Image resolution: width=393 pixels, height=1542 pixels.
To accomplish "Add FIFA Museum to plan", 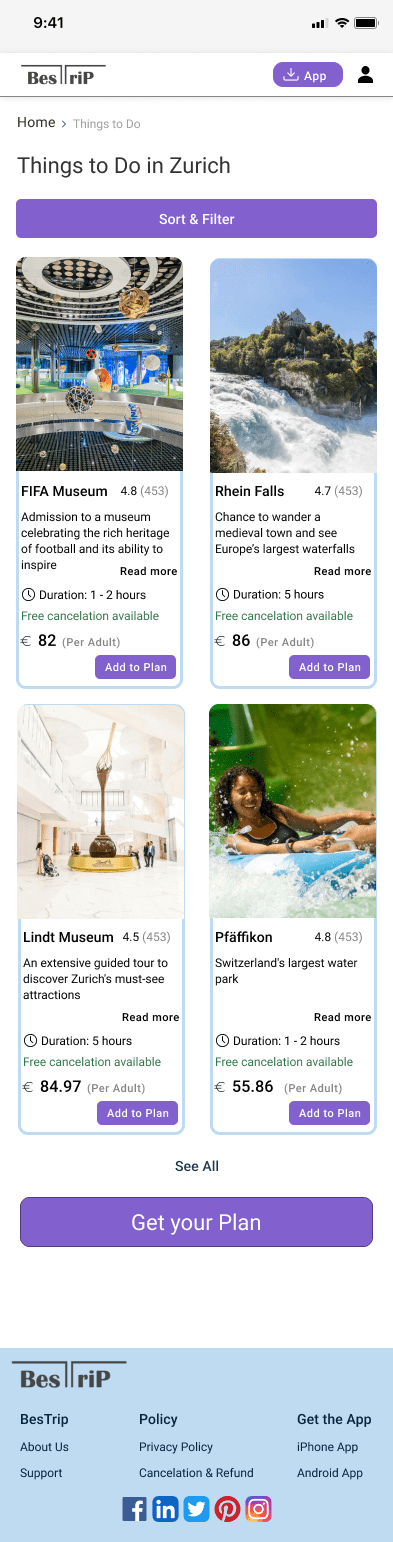I will [136, 667].
